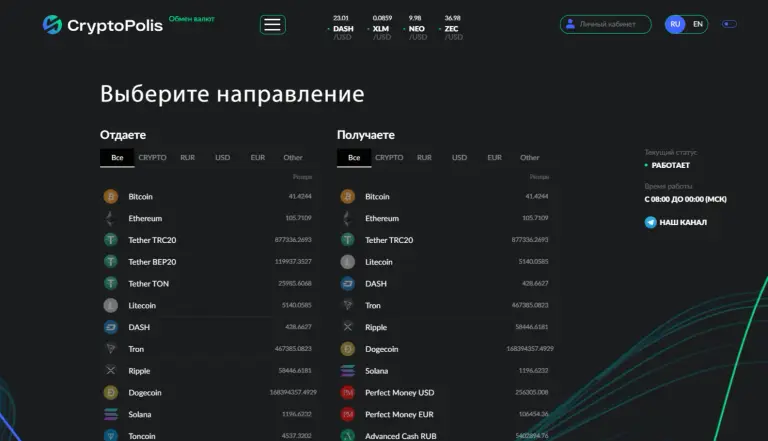Click DASH icon in Получаете list
This screenshot has width=768, height=441.
click(x=348, y=284)
